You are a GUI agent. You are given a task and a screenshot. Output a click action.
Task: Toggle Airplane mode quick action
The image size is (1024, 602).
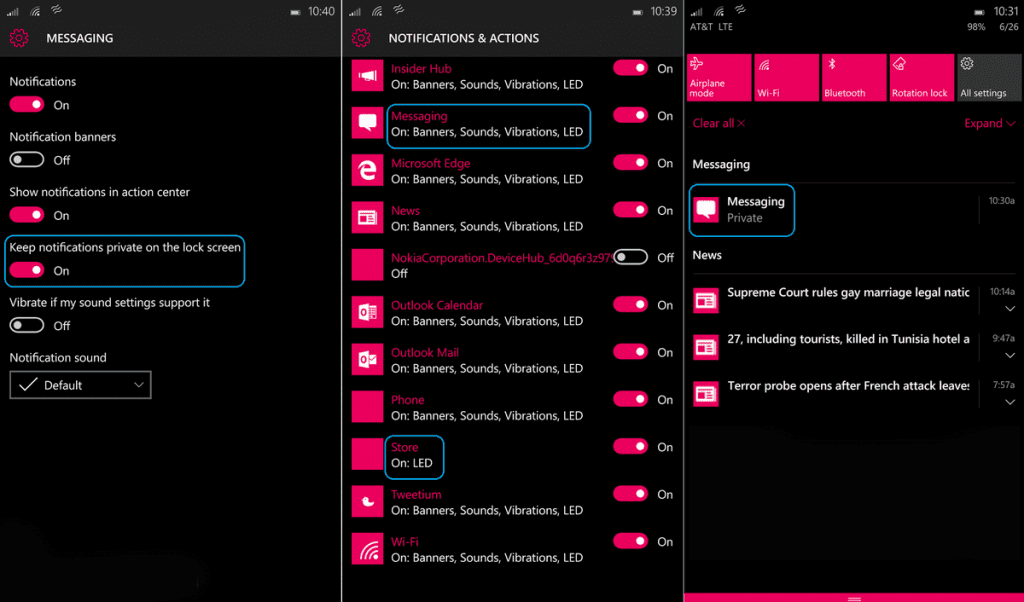click(719, 78)
